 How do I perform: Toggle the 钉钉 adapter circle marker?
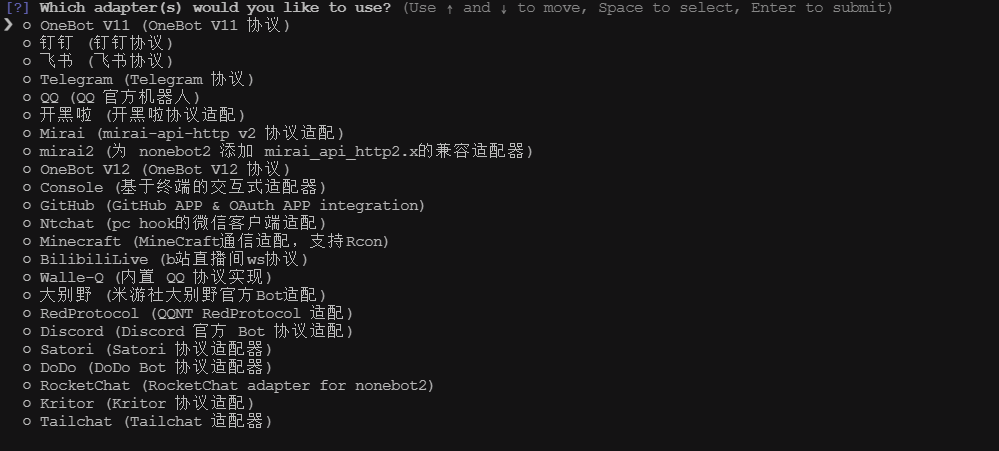pos(27,43)
